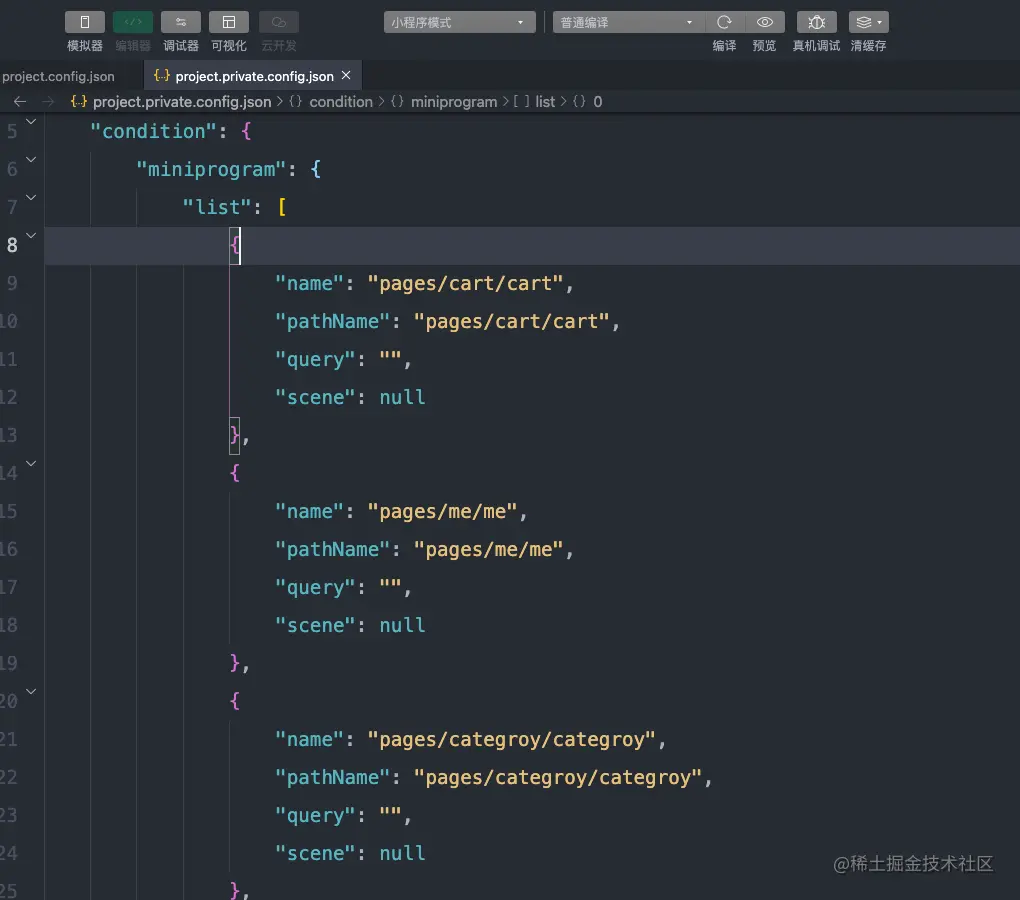Click the null scene value on line 12
The image size is (1020, 900).
[x=403, y=397]
